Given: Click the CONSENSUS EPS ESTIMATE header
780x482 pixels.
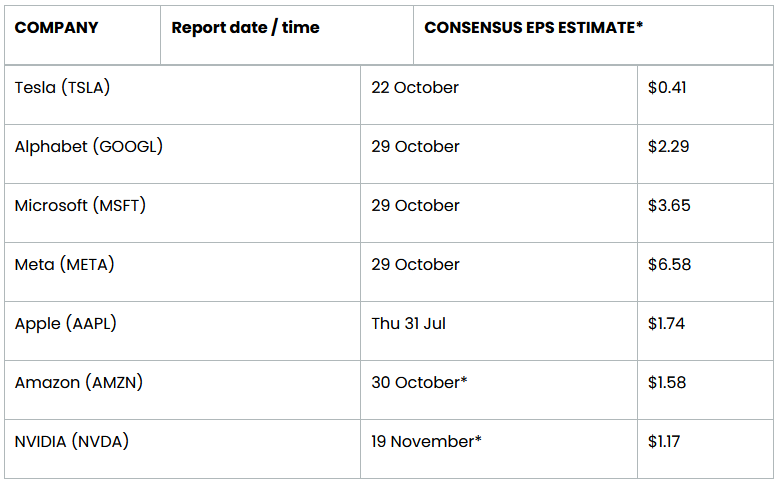Looking at the screenshot, I should click(x=533, y=28).
